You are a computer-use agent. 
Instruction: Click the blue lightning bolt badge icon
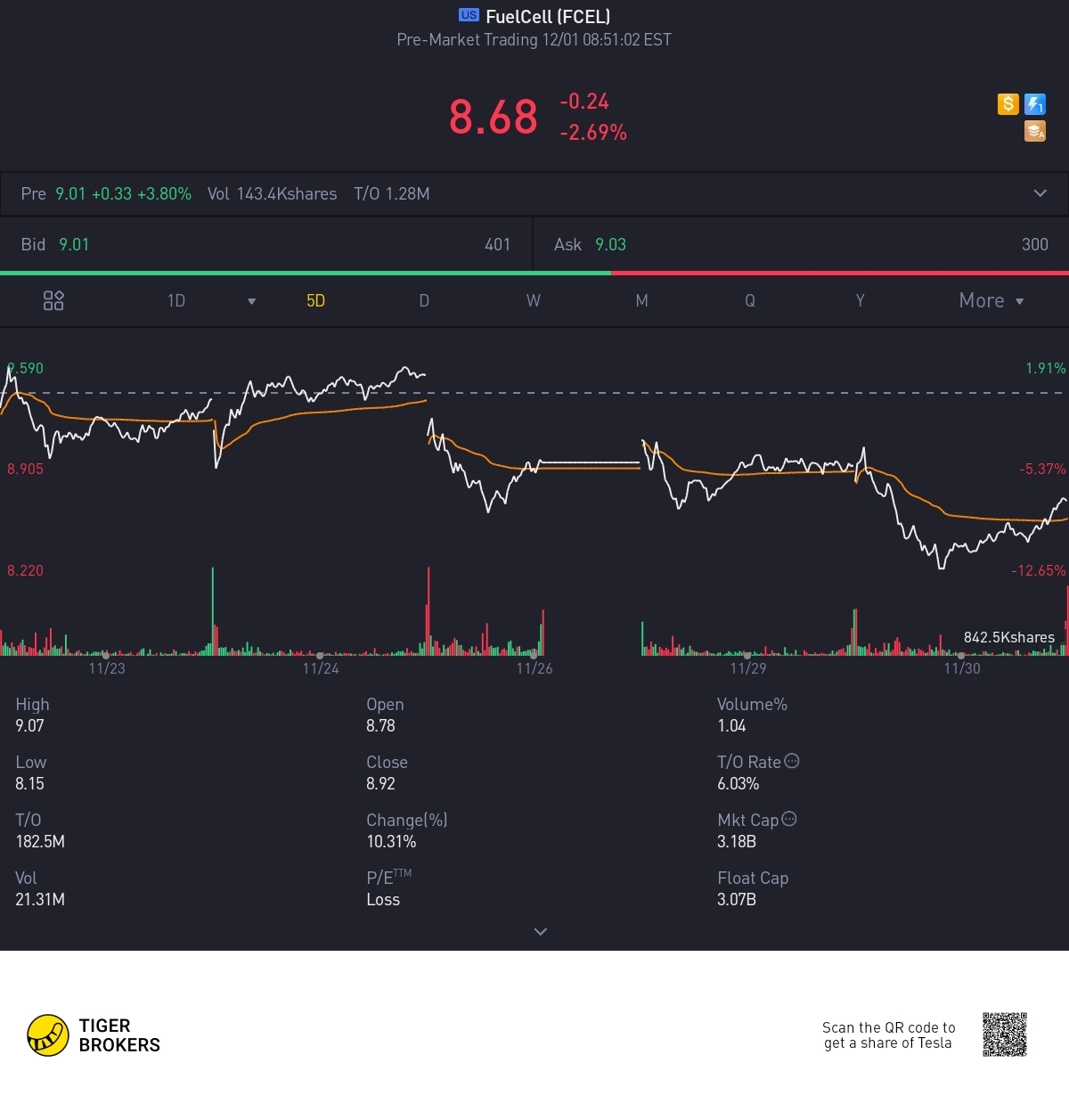point(1035,104)
